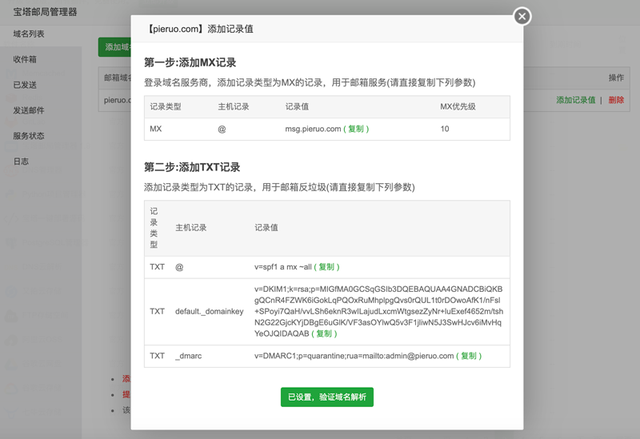Select the _dmarc host record cell
This screenshot has height=439, width=640.
(189, 356)
